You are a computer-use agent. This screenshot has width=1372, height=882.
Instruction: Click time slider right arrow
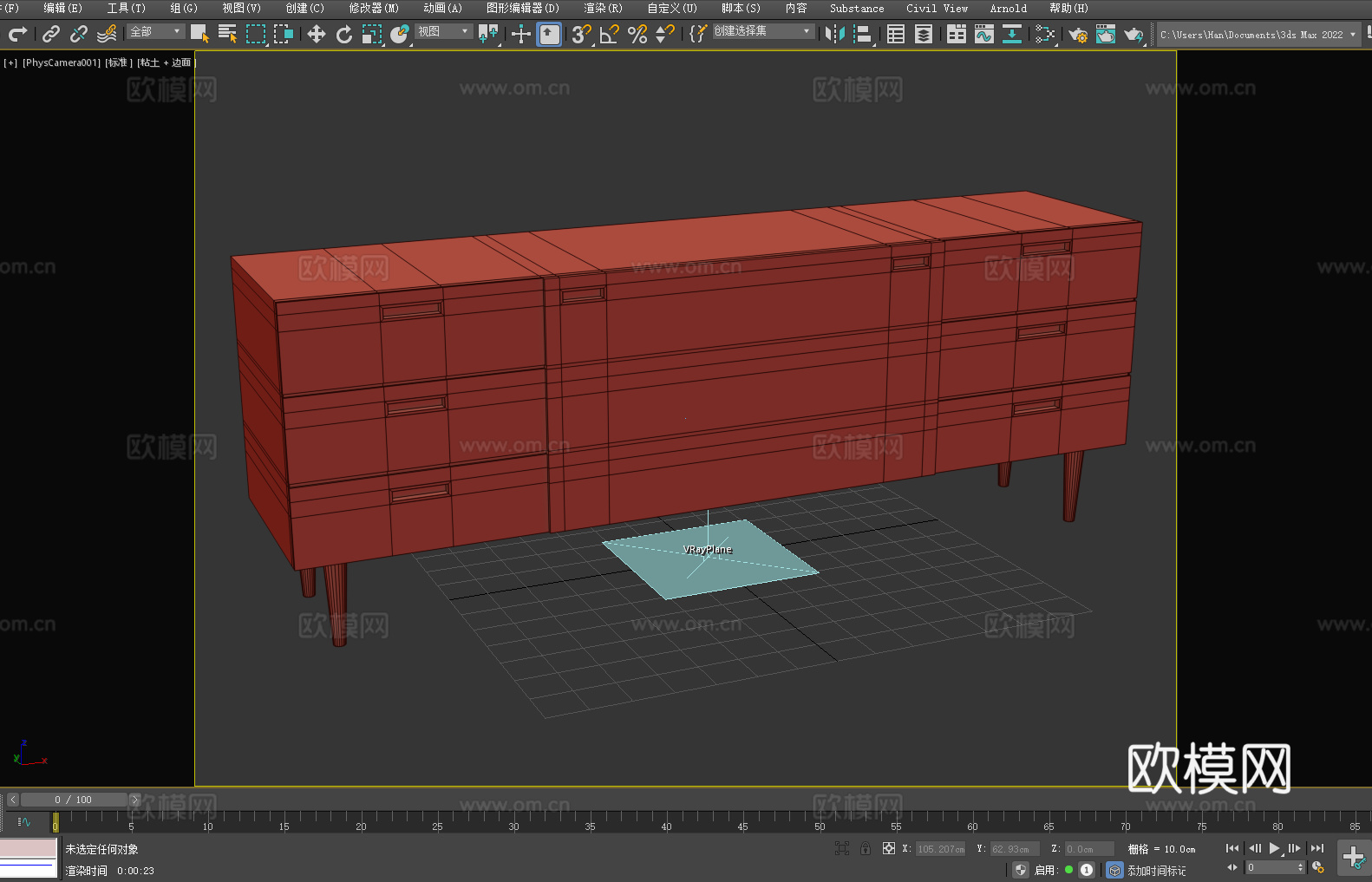(134, 800)
